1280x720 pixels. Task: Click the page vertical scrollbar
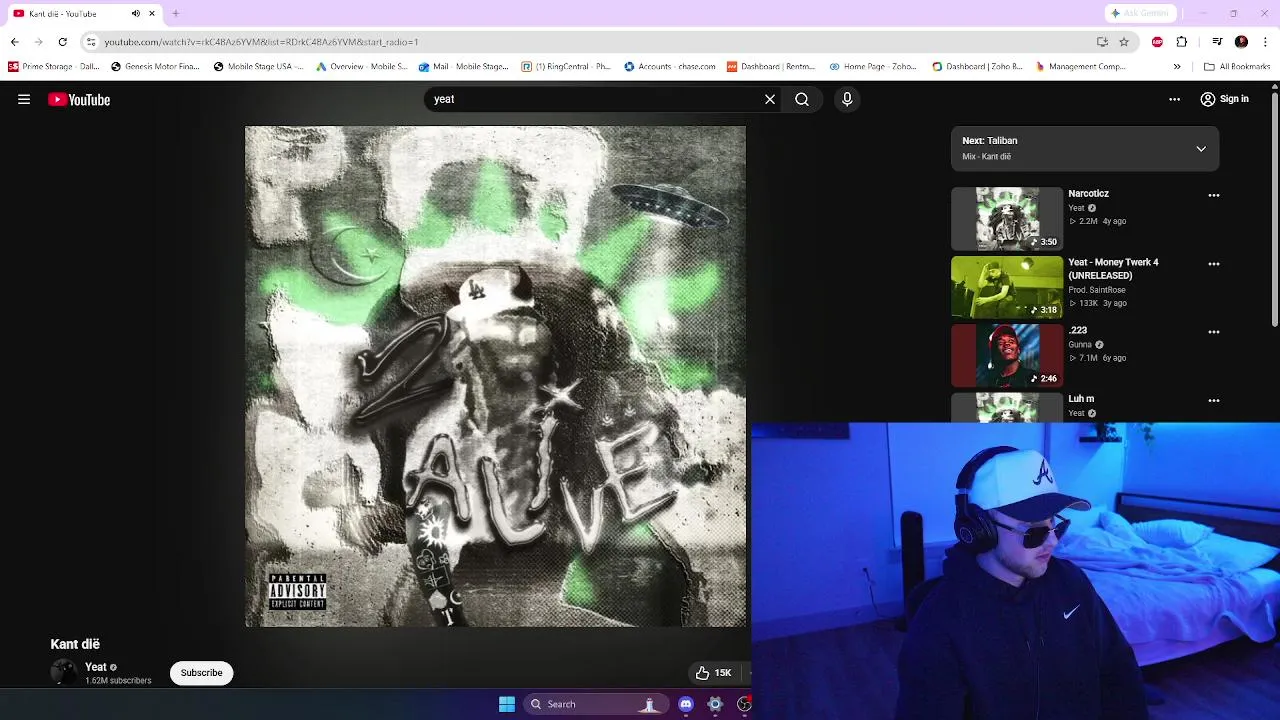[x=1275, y=210]
